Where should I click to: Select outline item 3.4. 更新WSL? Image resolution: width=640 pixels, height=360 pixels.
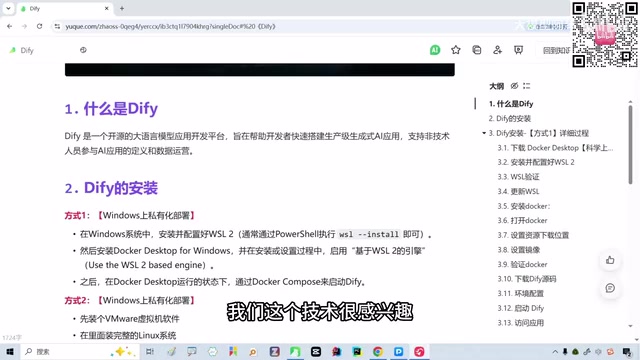518,191
